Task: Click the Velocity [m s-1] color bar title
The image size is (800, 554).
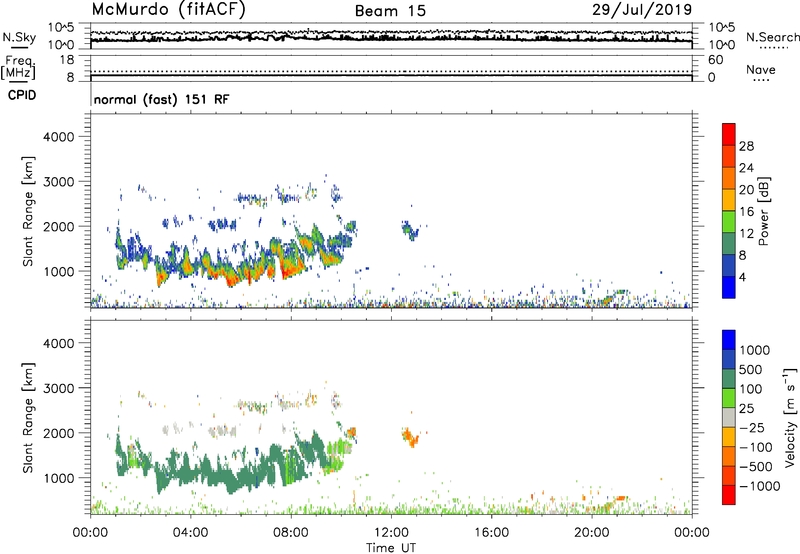Action: (x=790, y=417)
